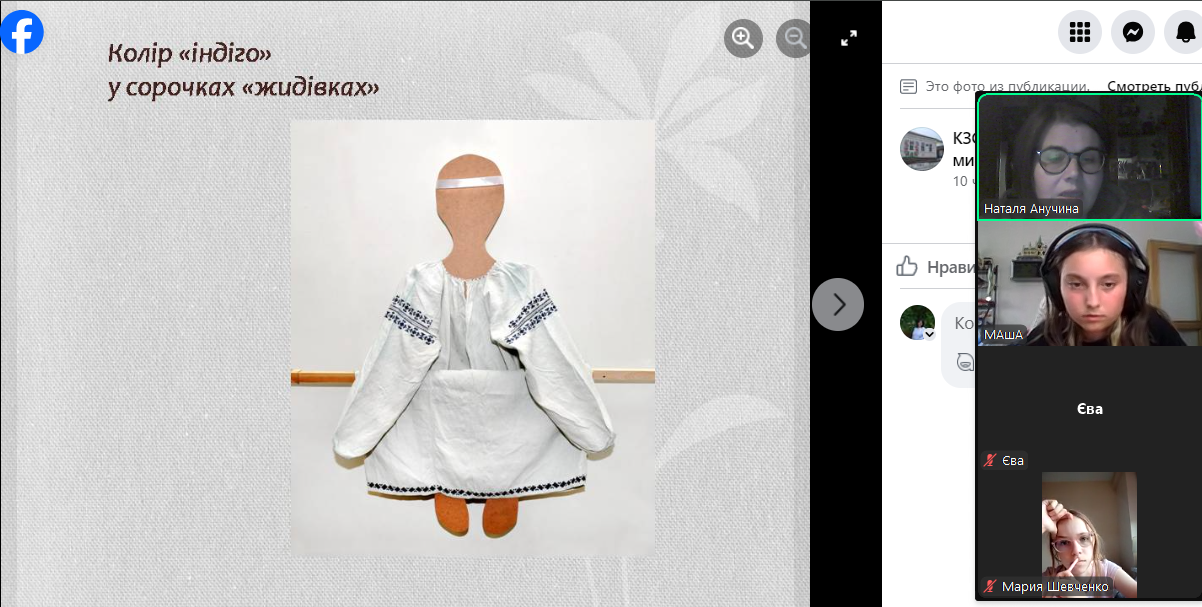Zoom out of the photo

tap(794, 38)
